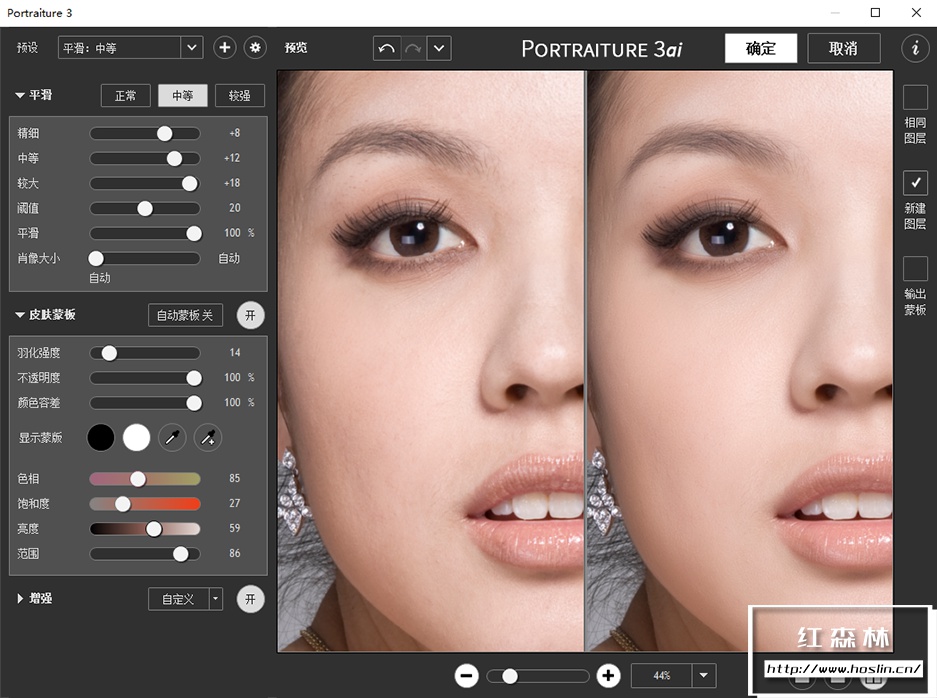
Task: Undo the last change
Action: [387, 48]
